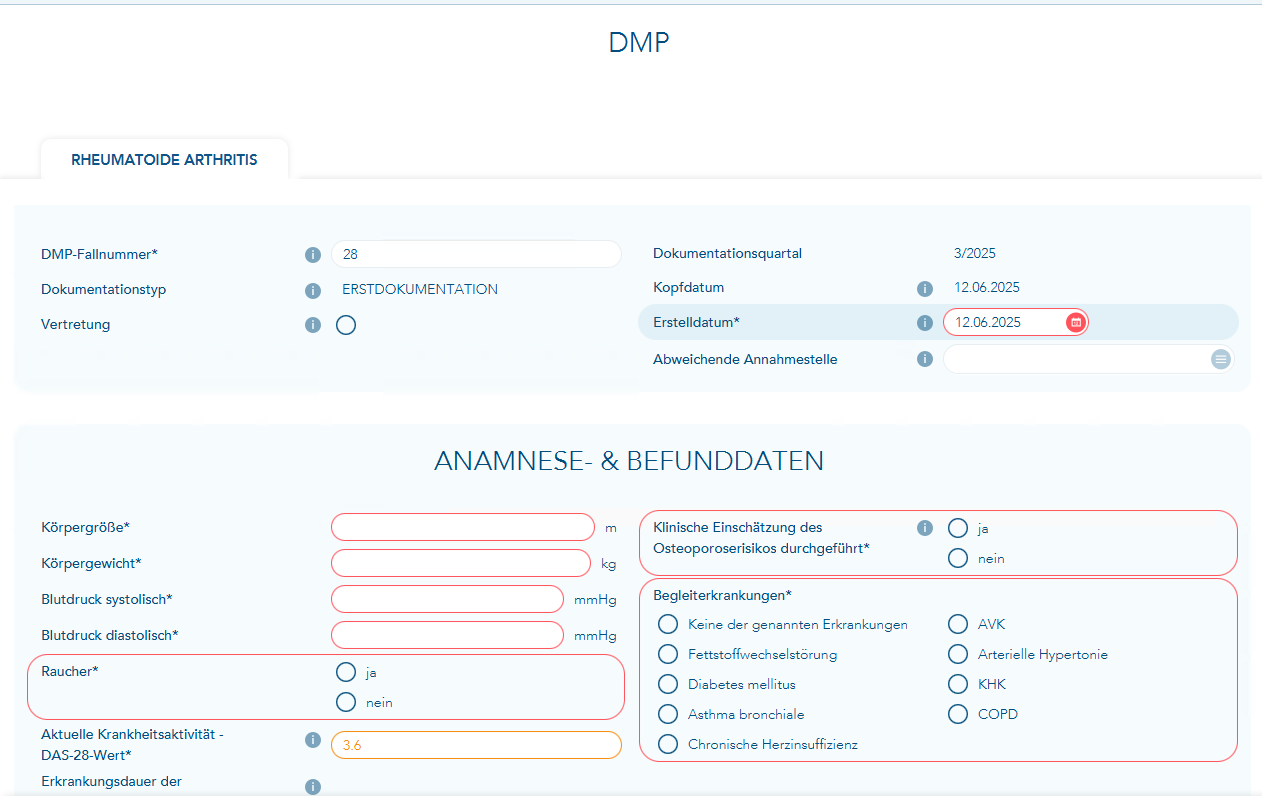
Task: Click info icon next to Vertretung
Action: tap(313, 325)
